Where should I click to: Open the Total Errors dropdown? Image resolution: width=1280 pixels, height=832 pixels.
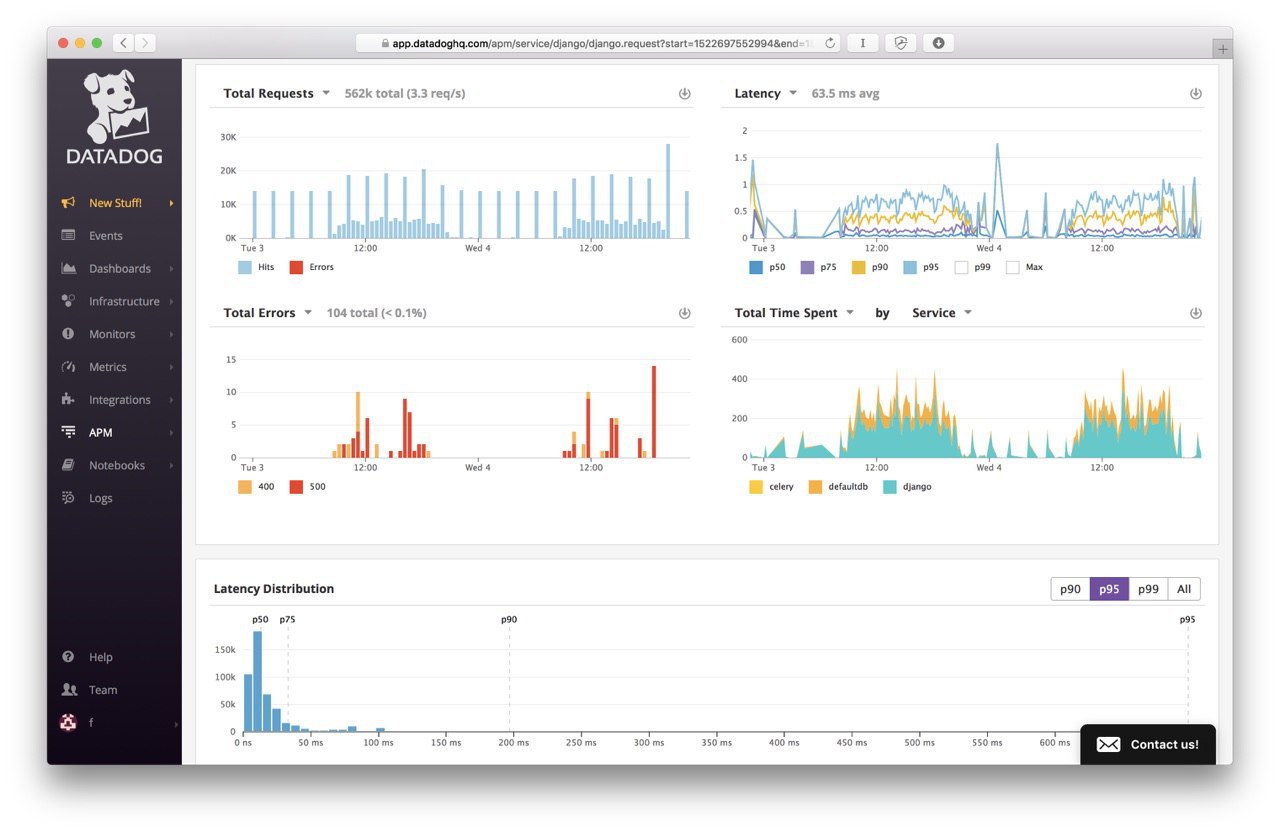(x=308, y=313)
